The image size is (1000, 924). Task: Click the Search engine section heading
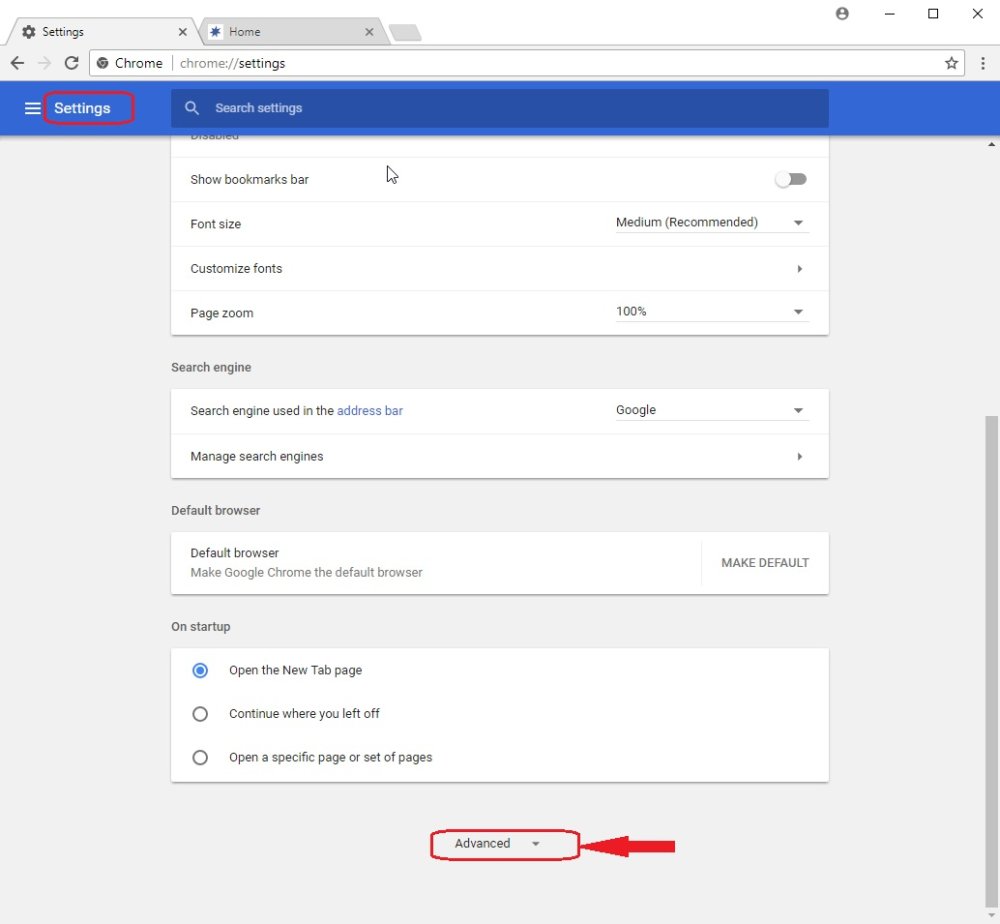pos(211,367)
